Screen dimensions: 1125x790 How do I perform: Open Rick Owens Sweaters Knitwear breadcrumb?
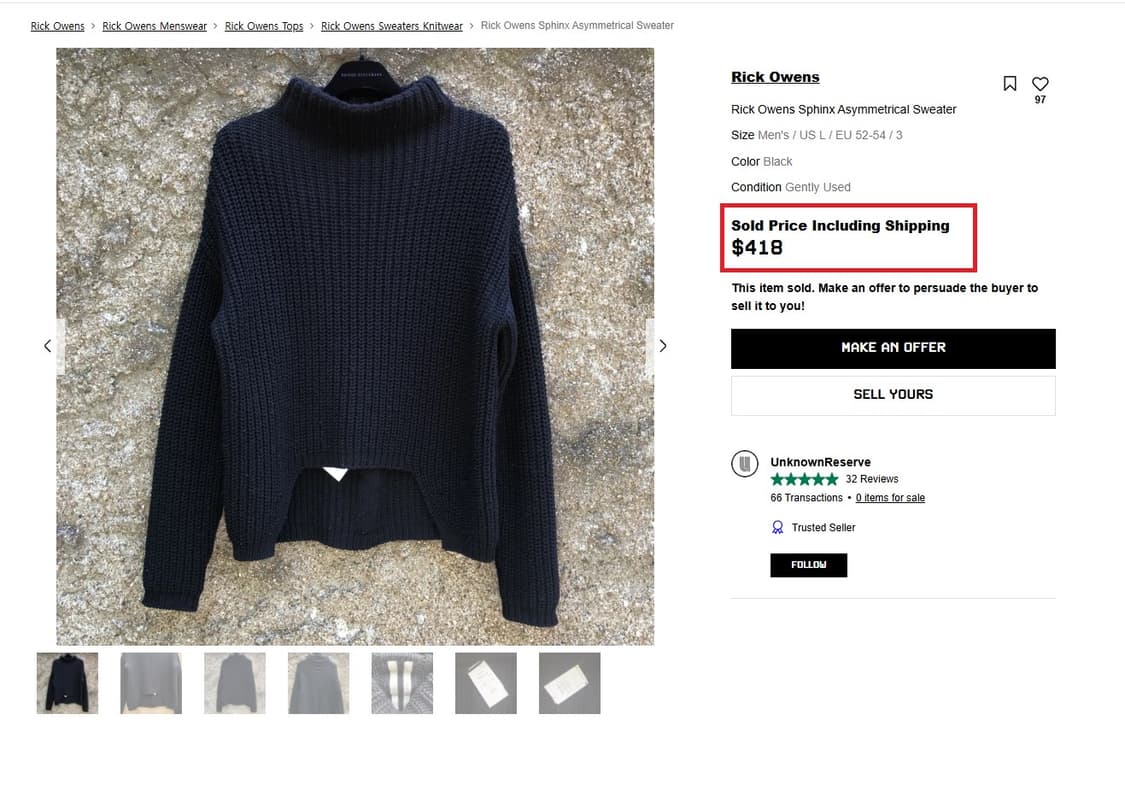pos(391,26)
